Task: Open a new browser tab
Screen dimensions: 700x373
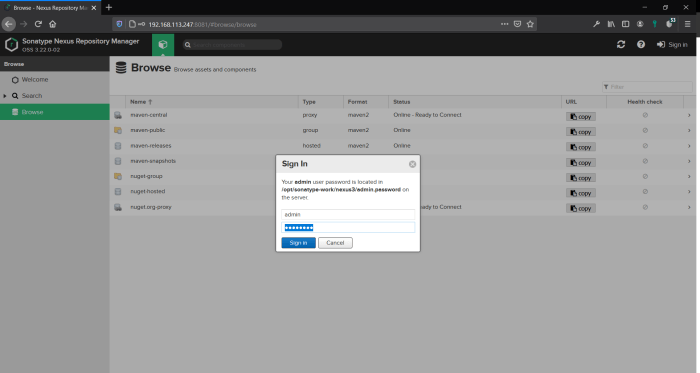Action: tap(109, 7)
